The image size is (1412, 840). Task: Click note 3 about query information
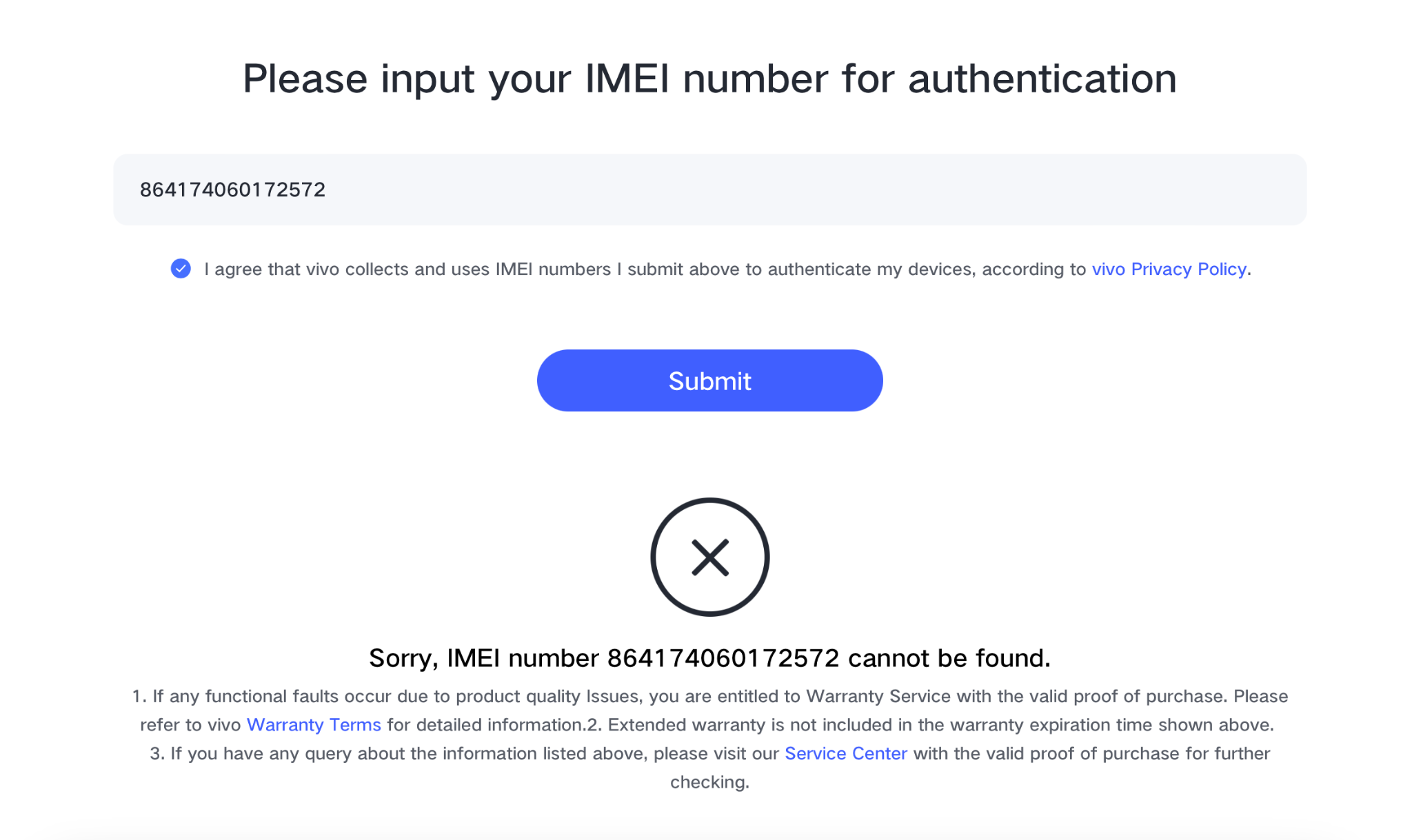tap(709, 768)
